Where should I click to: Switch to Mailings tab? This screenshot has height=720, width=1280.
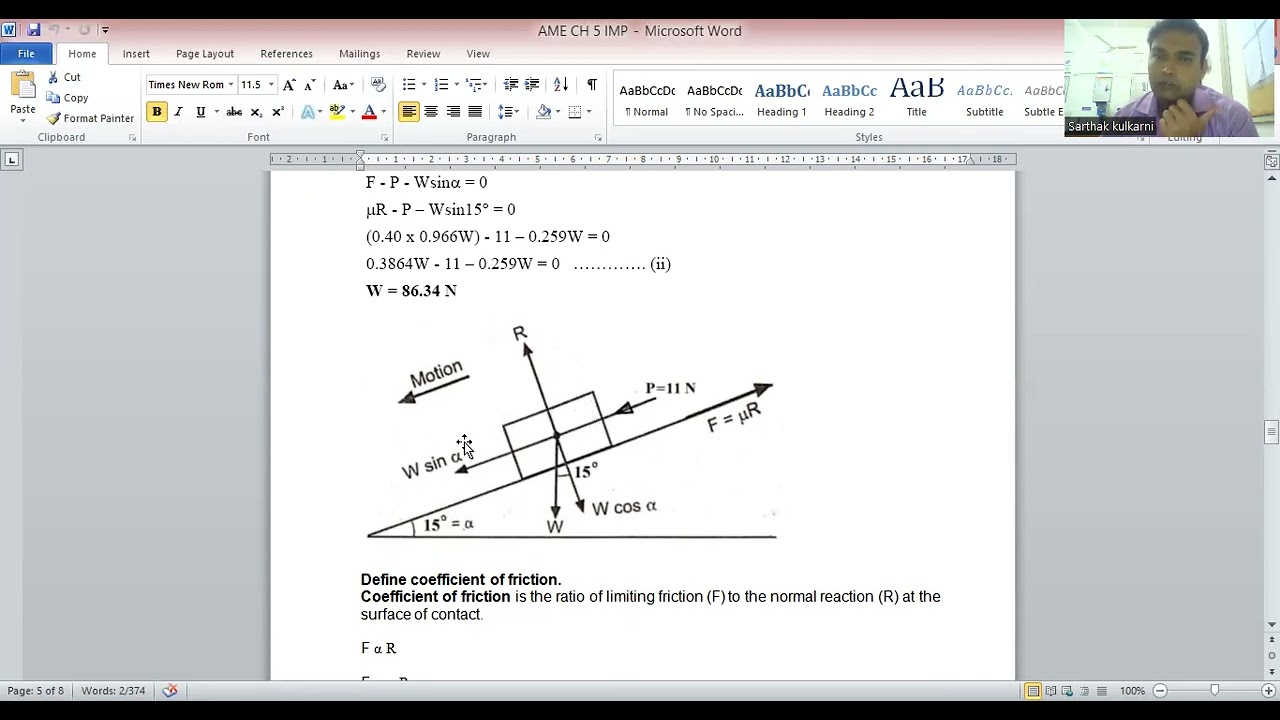pyautogui.click(x=359, y=54)
